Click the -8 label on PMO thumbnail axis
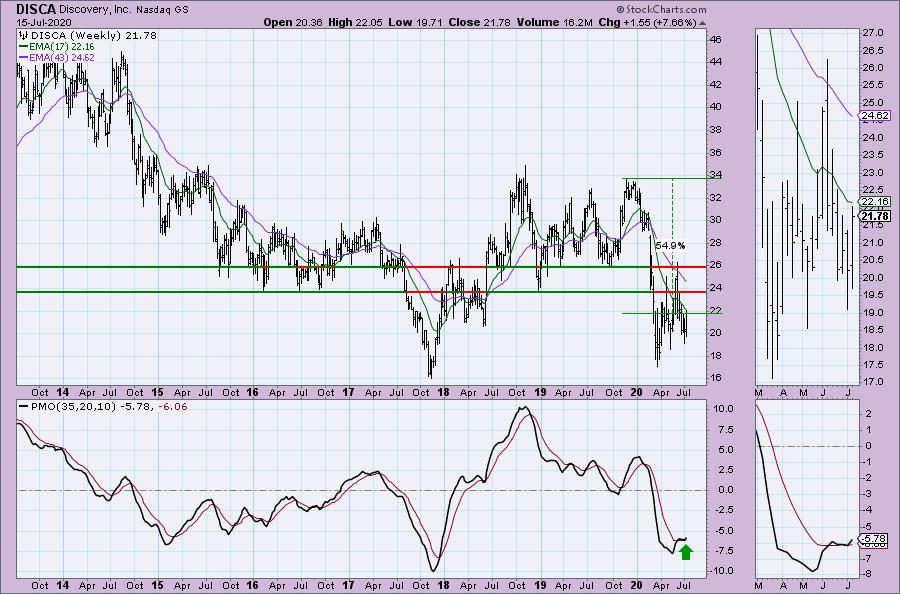 (x=867, y=574)
